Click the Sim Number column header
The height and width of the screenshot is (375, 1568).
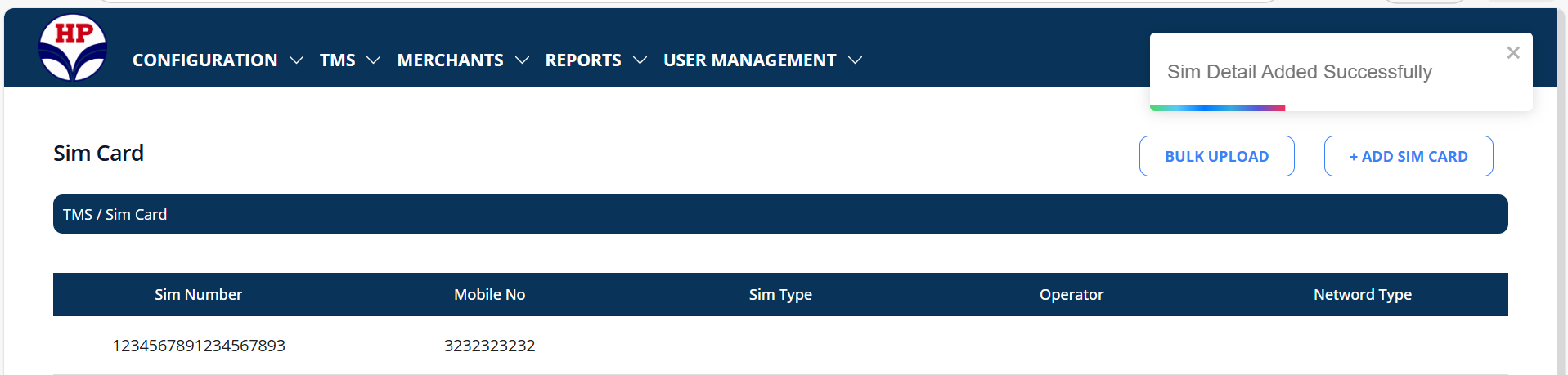point(198,295)
